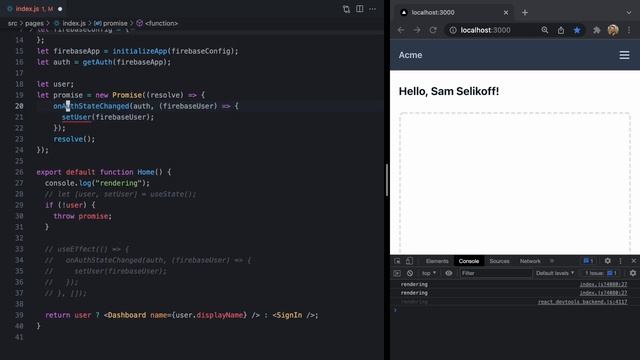The width and height of the screenshot is (640, 360).
Task: Close the DevTools panel
Action: pyautogui.click(x=633, y=261)
